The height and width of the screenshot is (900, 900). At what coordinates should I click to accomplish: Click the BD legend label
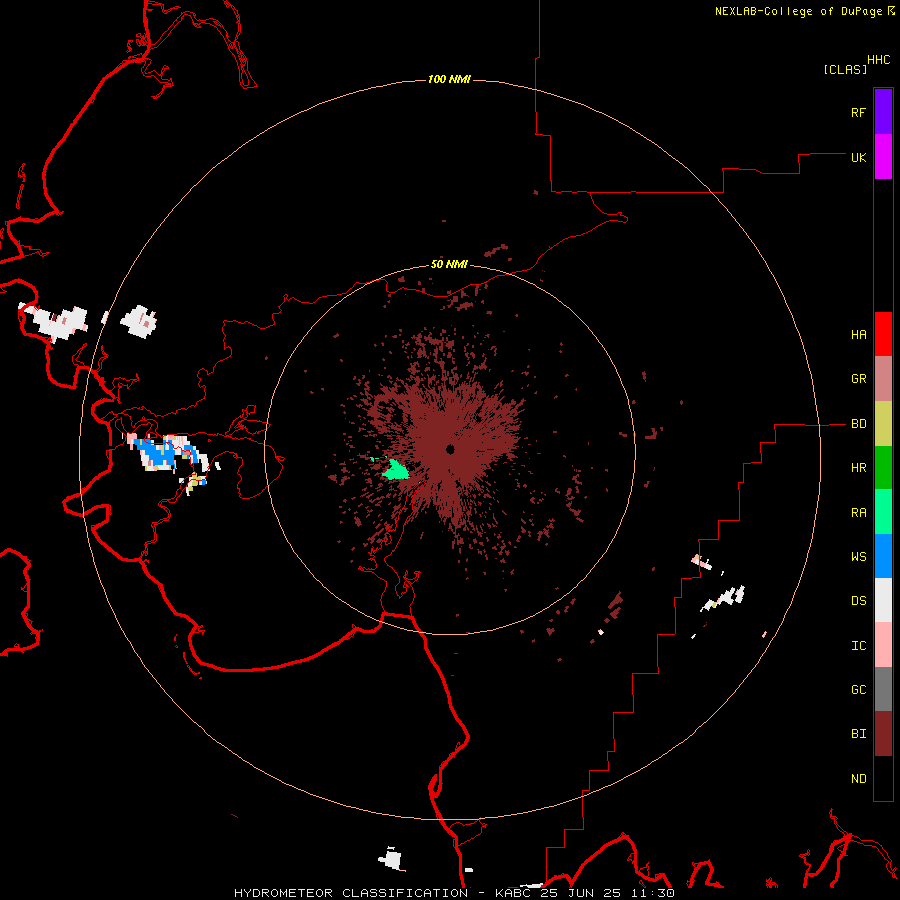[x=858, y=424]
